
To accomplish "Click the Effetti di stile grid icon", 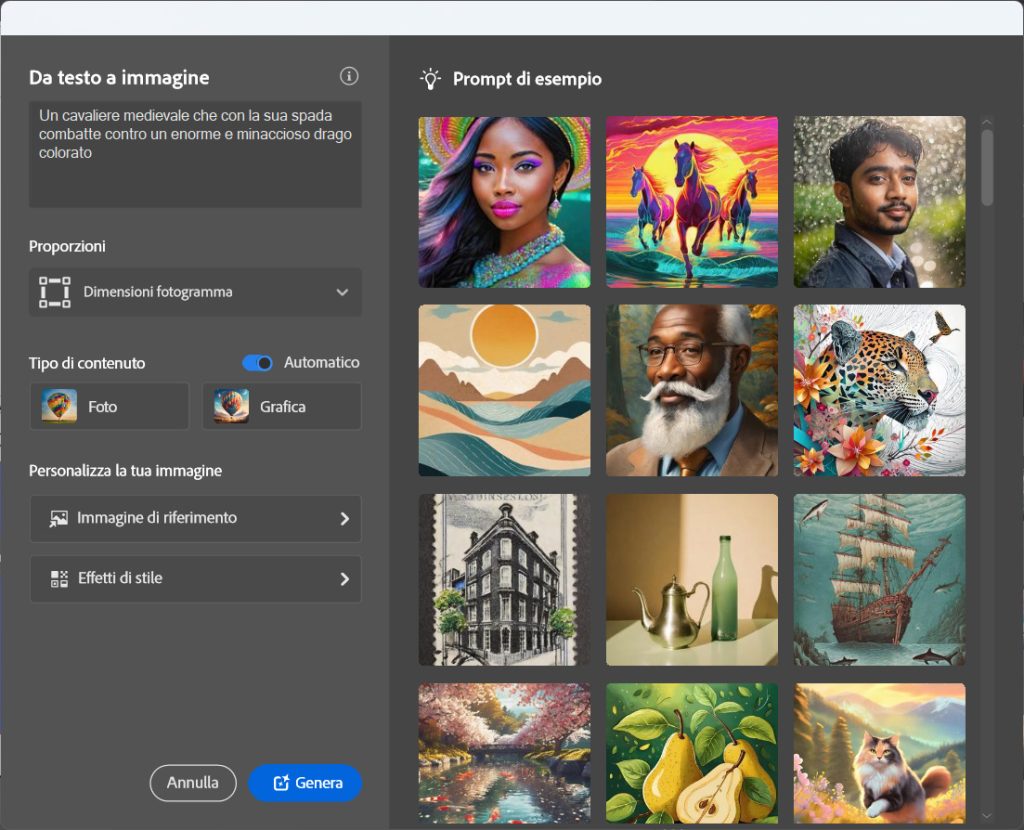I will (x=59, y=579).
